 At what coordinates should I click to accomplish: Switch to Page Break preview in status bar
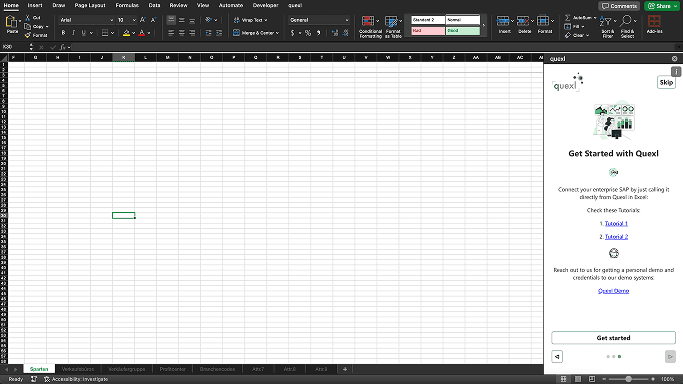tap(592, 379)
